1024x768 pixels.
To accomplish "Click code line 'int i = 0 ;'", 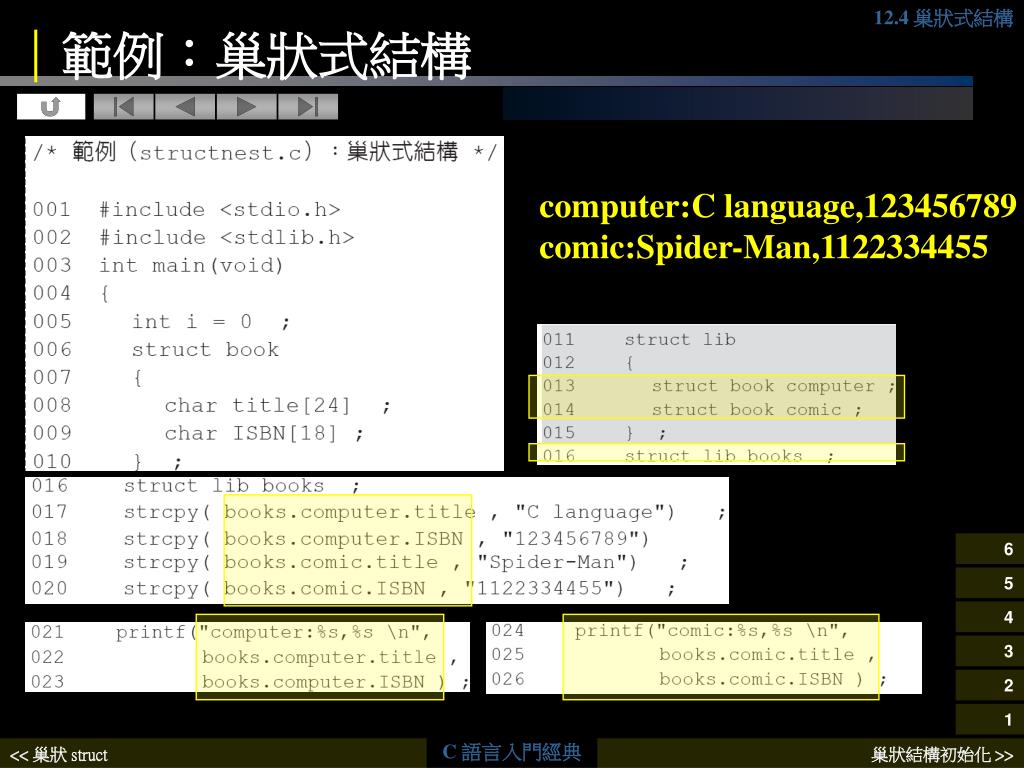I will (x=211, y=322).
